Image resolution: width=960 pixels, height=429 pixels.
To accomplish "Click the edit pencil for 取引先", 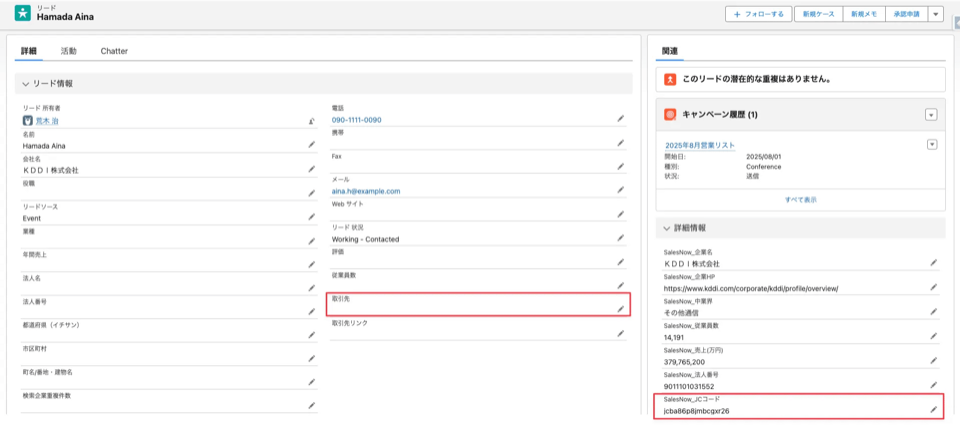I will click(621, 310).
